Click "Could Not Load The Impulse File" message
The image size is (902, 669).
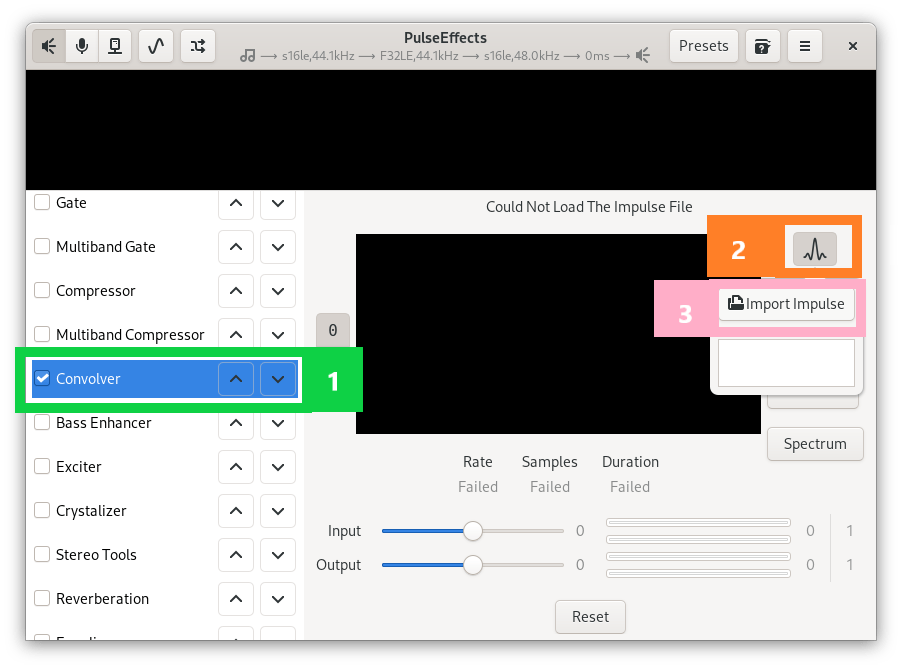click(x=589, y=207)
